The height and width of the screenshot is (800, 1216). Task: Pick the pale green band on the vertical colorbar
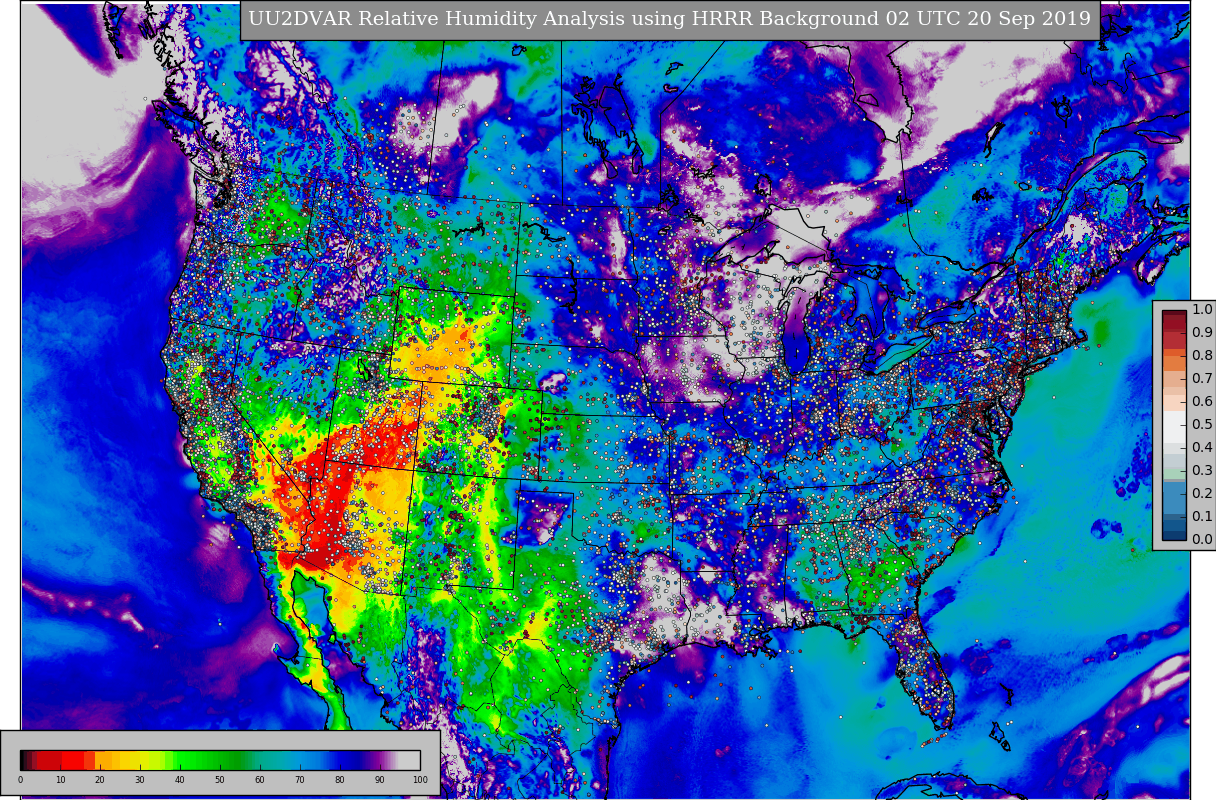(x=1174, y=473)
